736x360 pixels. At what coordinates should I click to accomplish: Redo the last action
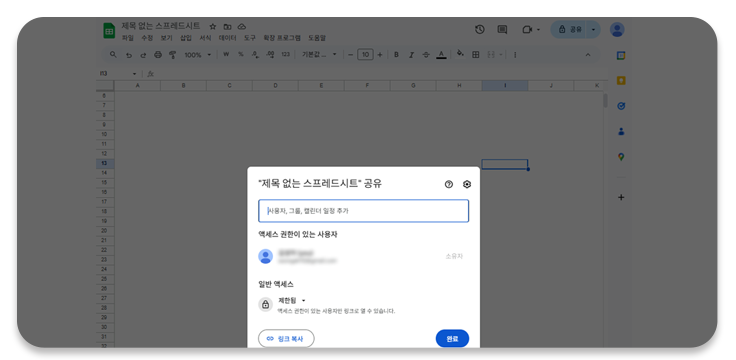[143, 55]
